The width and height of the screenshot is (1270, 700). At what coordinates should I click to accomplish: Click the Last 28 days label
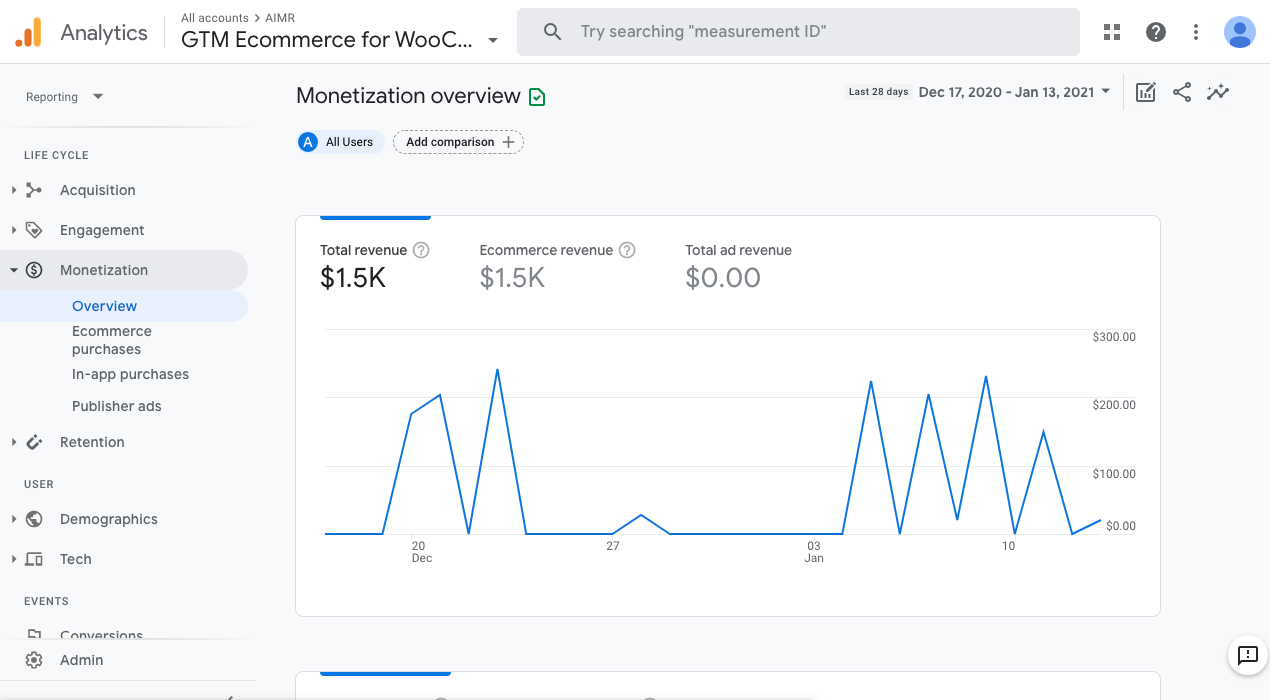tap(878, 92)
